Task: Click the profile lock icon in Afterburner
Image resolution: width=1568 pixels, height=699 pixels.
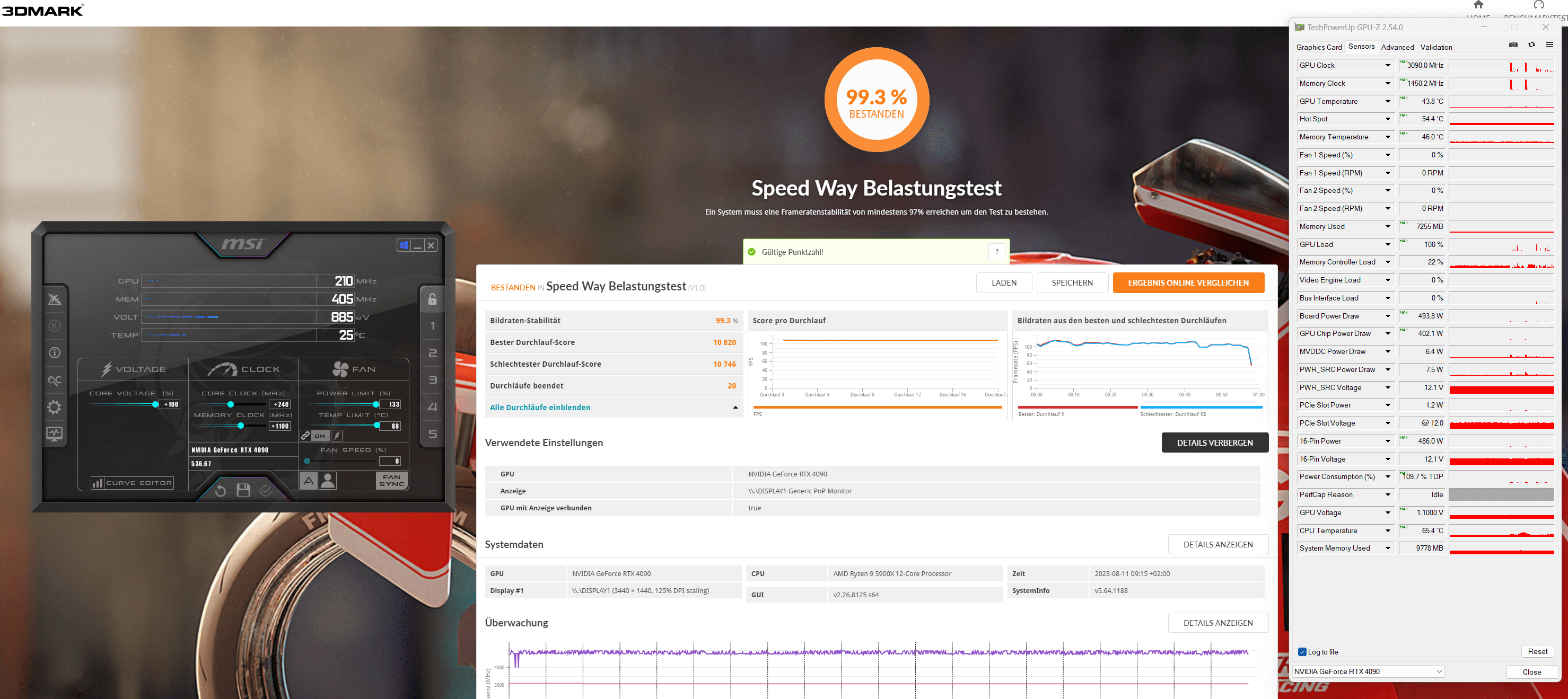Action: [x=432, y=299]
